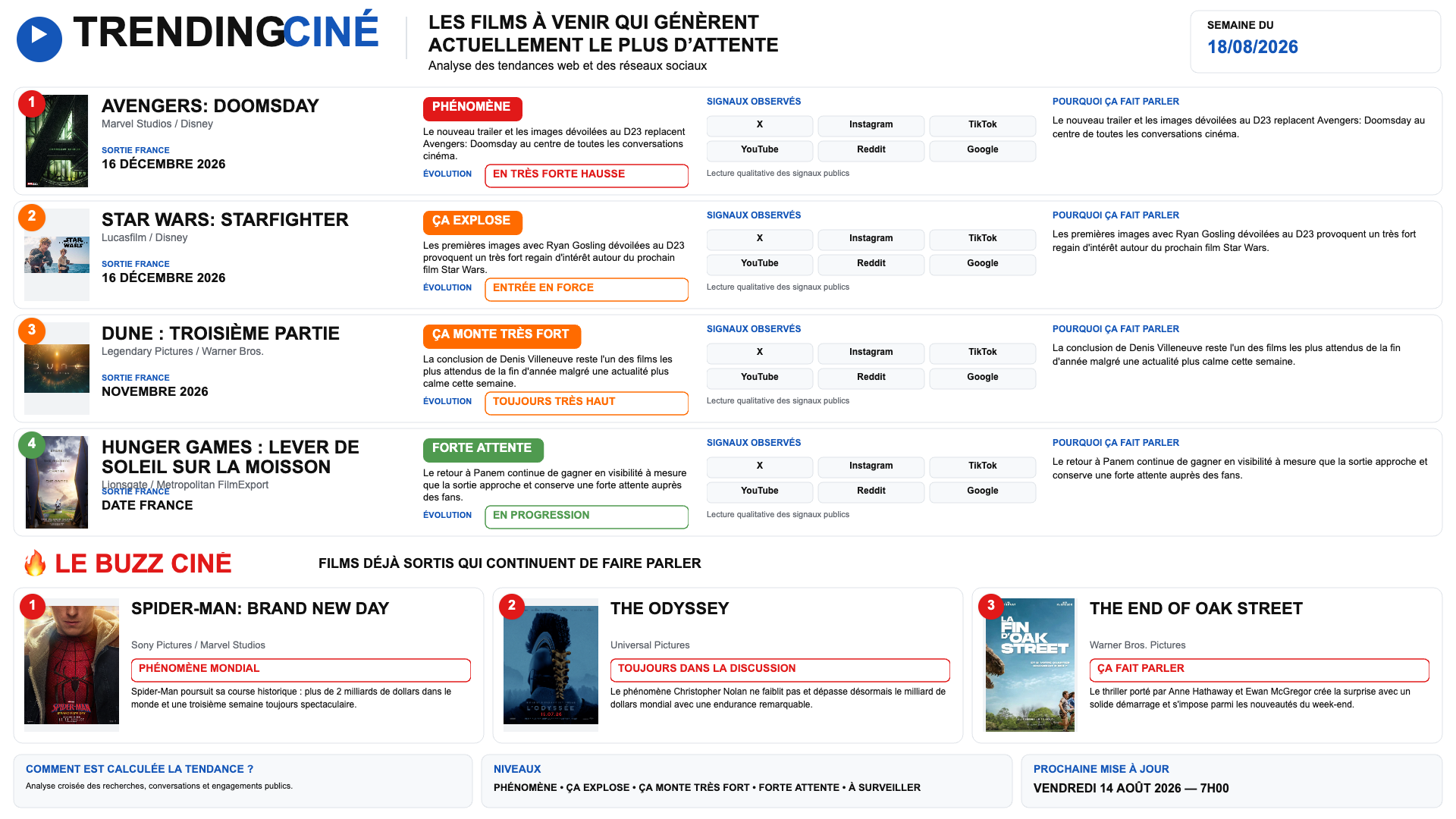The width and height of the screenshot is (1456, 819).
Task: Click the AVENGERS: DOOMSDAY title
Action: (210, 106)
